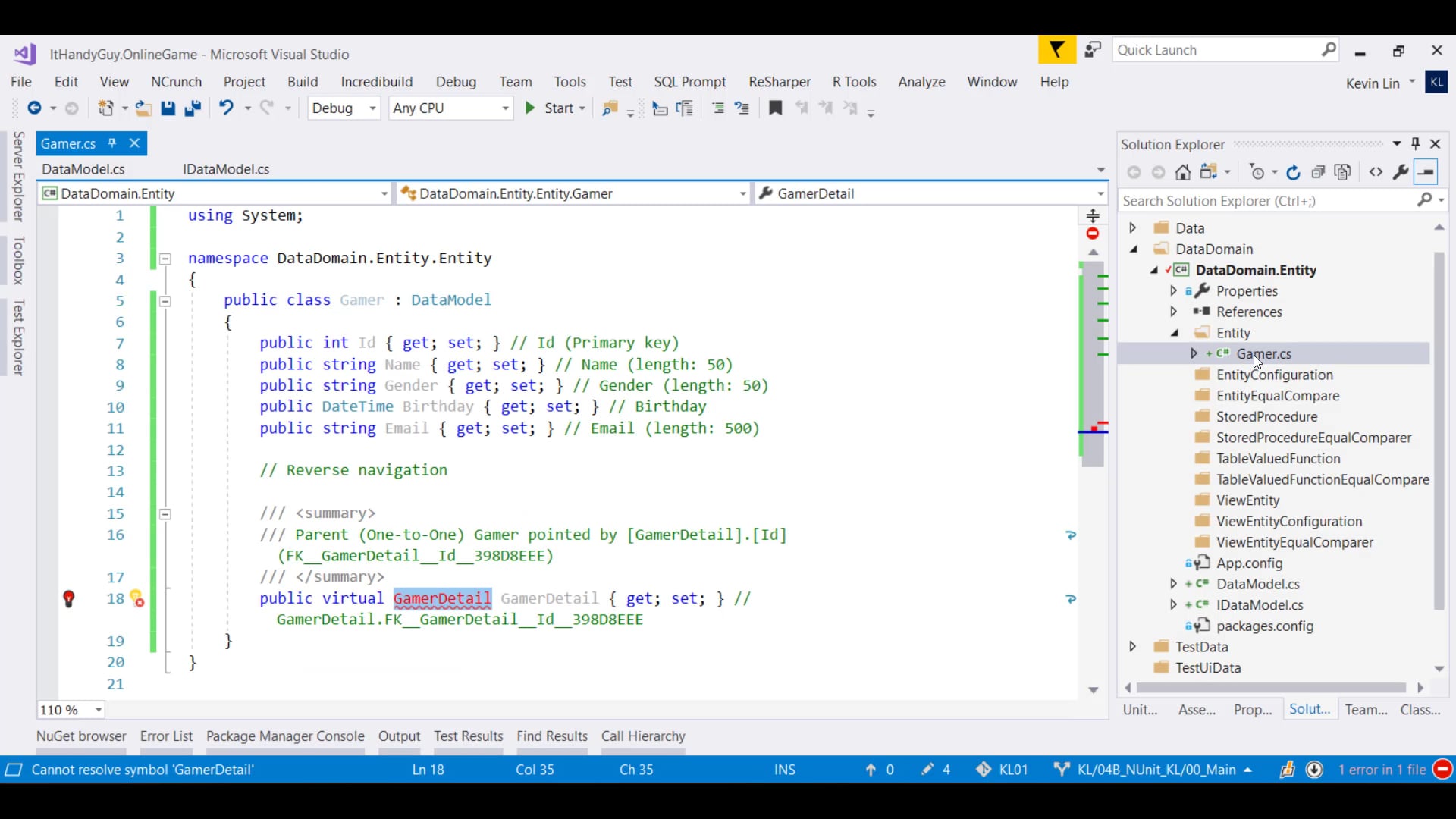Expand the TestData folder node
This screenshot has width=1456, height=819.
pos(1133,647)
